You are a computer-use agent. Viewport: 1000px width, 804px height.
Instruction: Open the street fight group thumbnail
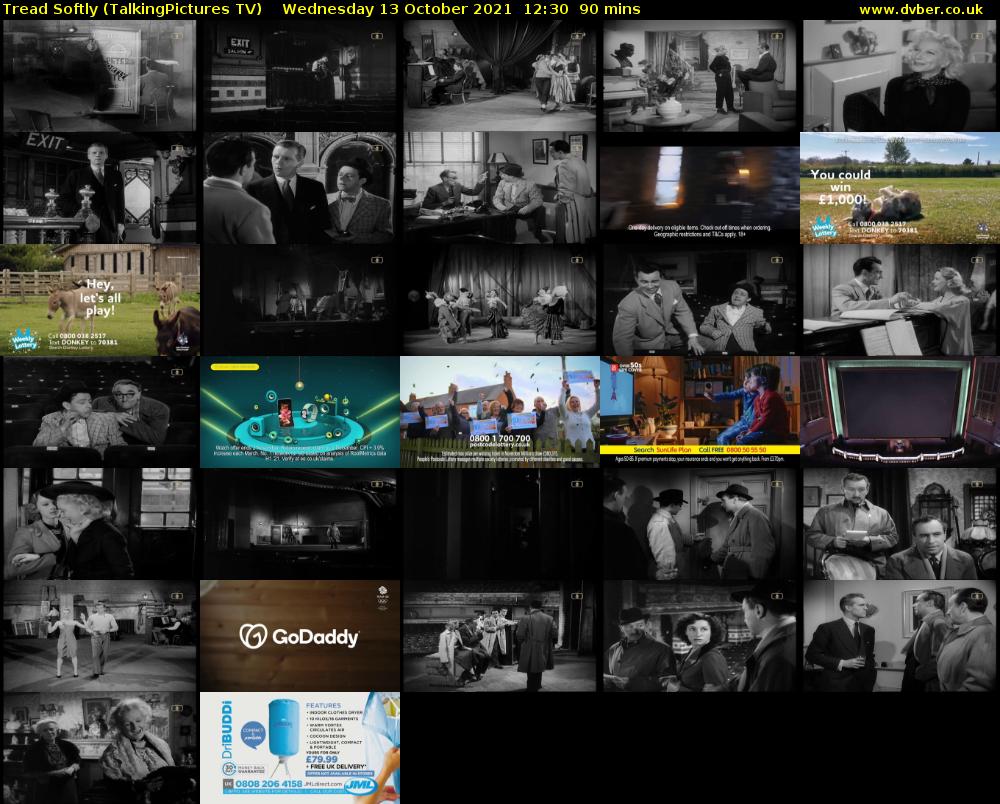[500, 636]
